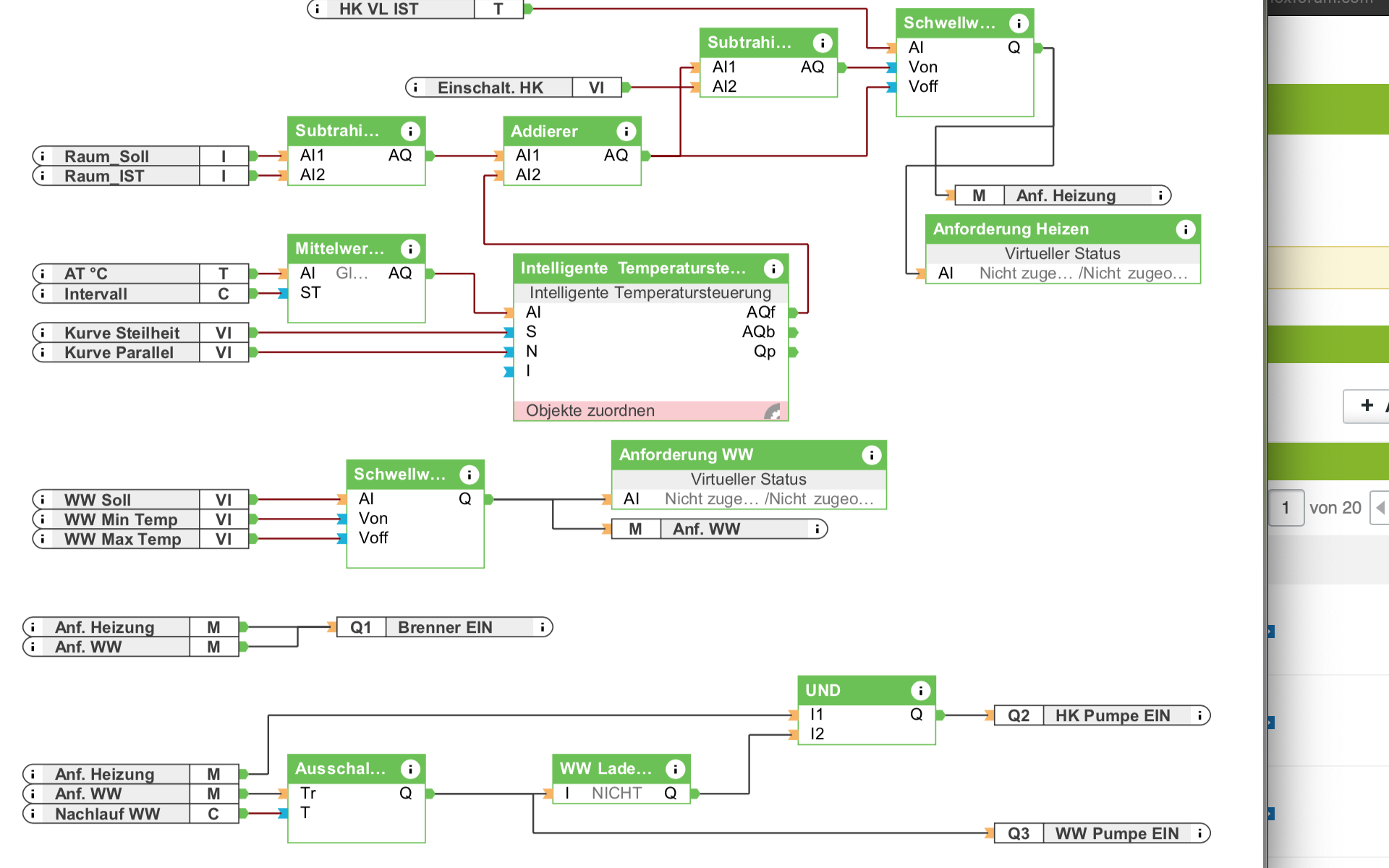Select the HK Pumpe EIN output
The image size is (1389, 868).
coord(1111,715)
